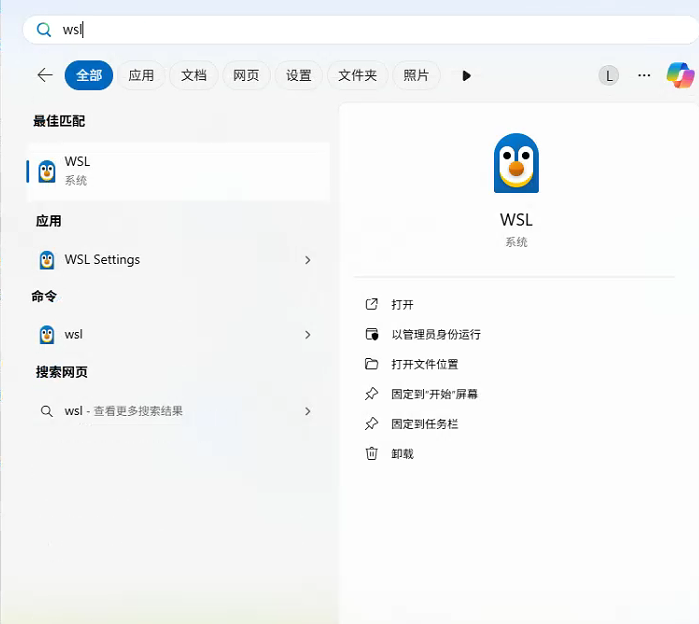Click the pin to taskbar pin icon
699x624 pixels.
(x=371, y=424)
